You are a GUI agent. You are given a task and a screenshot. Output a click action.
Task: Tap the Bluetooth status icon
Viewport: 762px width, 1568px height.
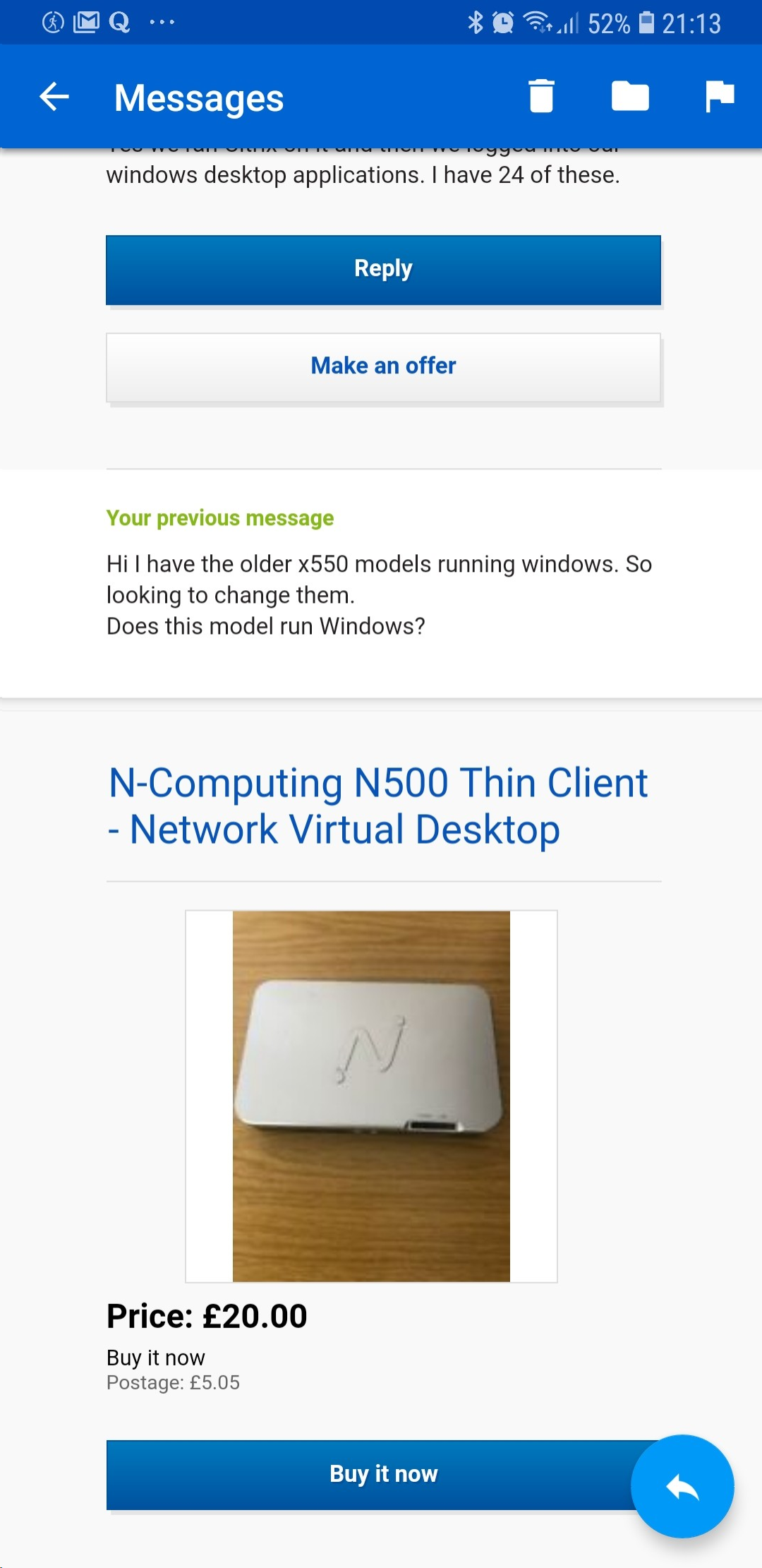476,23
